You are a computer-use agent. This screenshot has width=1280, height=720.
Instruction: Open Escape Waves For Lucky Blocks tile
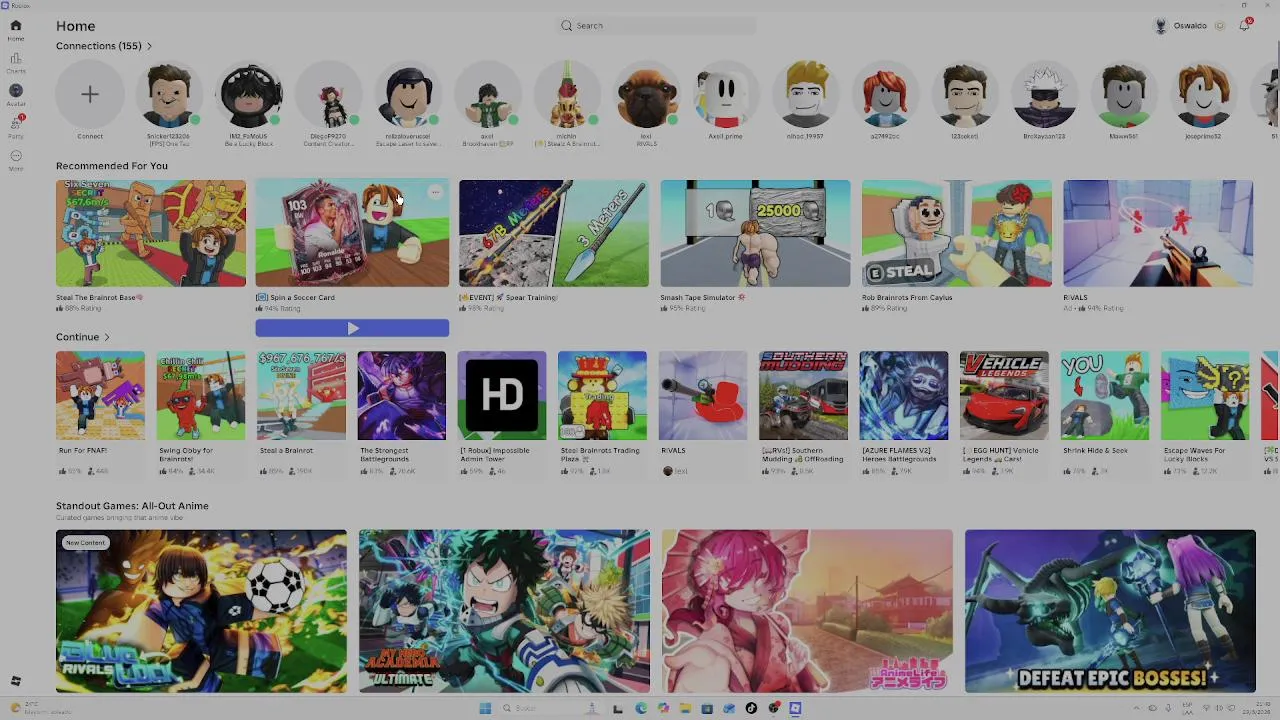pyautogui.click(x=1205, y=396)
